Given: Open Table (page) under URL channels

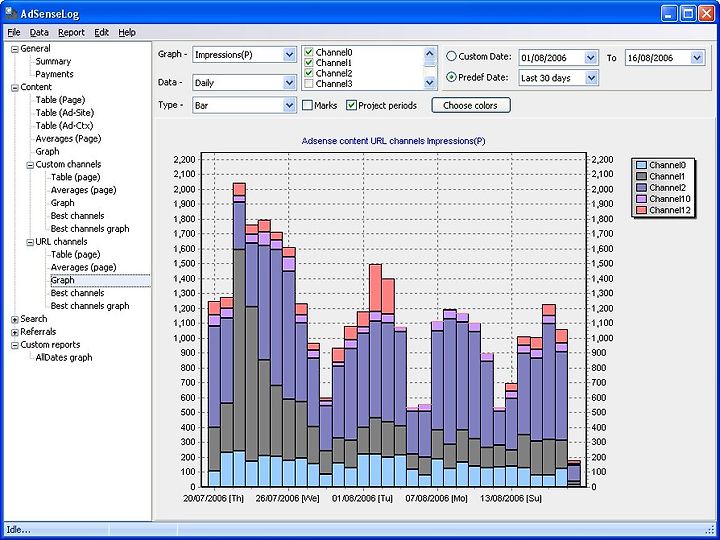Looking at the screenshot, I should [75, 254].
